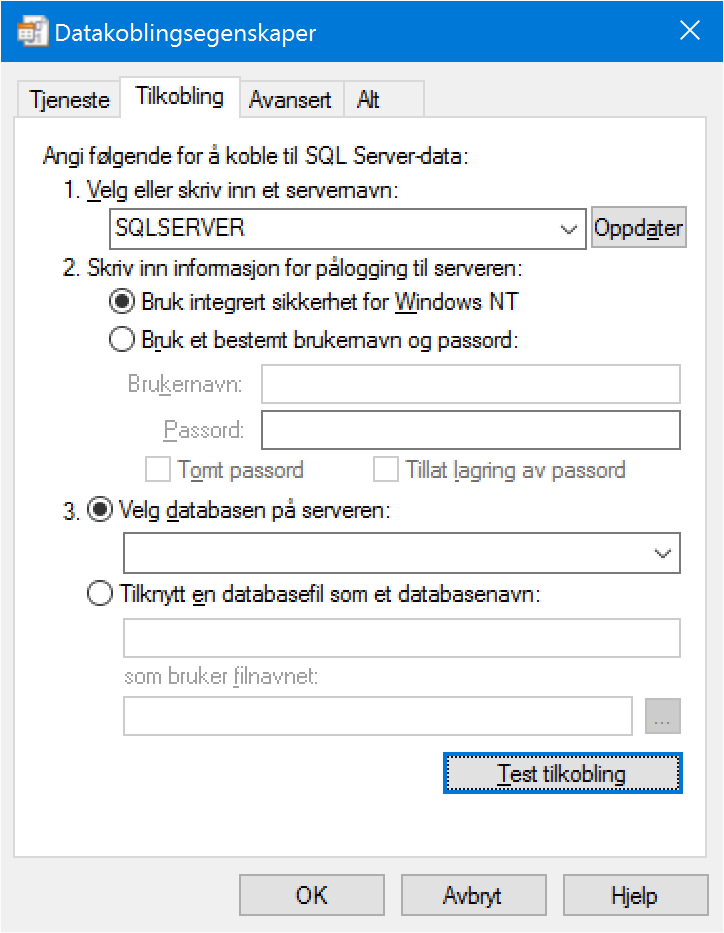This screenshot has width=724, height=933.
Task: Click the browse ellipsis button for filename
Action: point(663,716)
